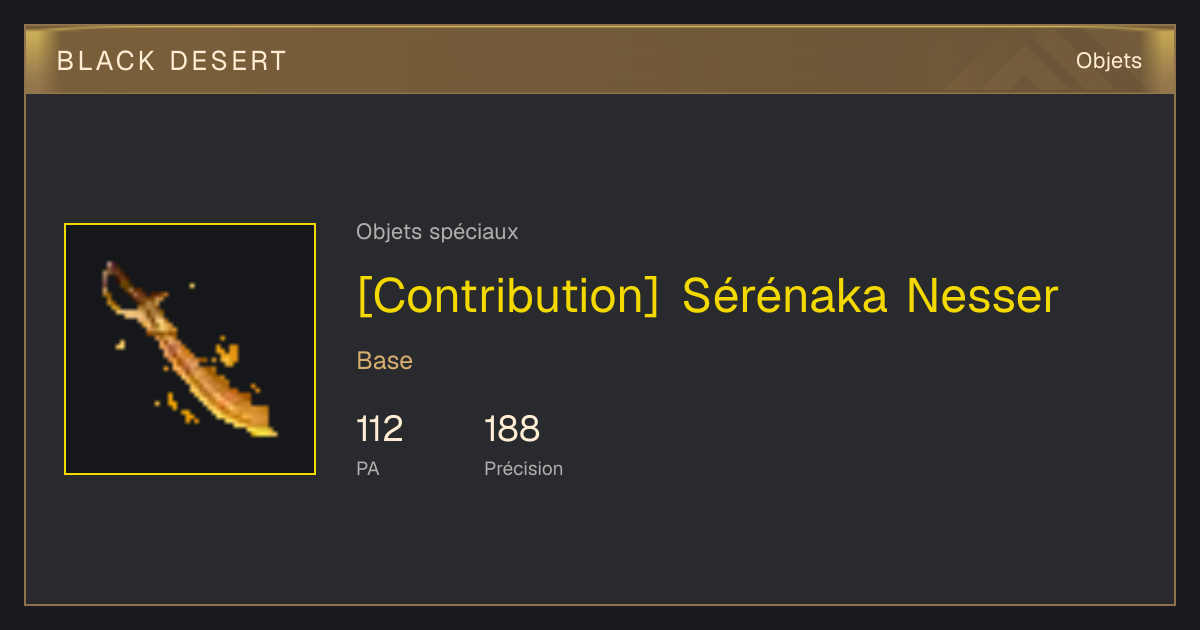This screenshot has width=1200, height=630.
Task: Click the gold header banner bar
Action: click(x=600, y=60)
